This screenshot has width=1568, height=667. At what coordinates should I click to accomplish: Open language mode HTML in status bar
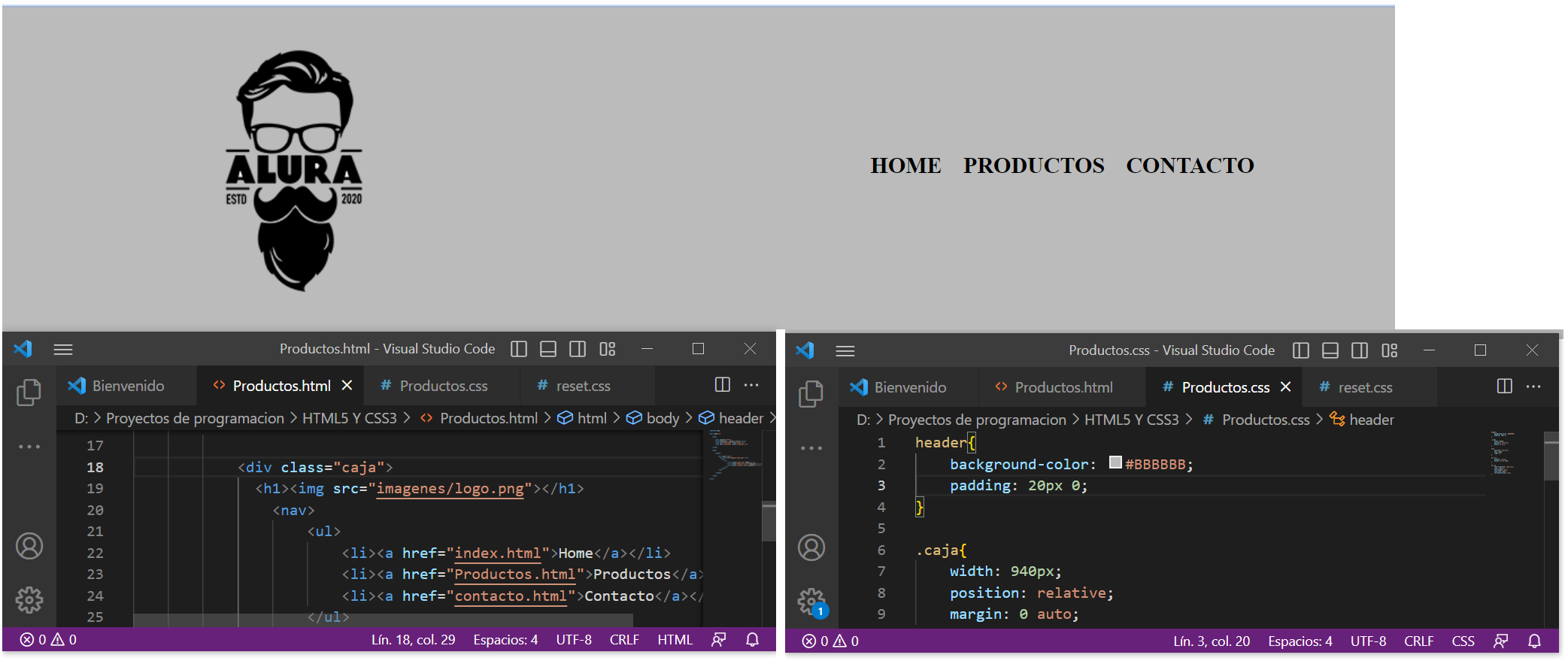tap(675, 640)
